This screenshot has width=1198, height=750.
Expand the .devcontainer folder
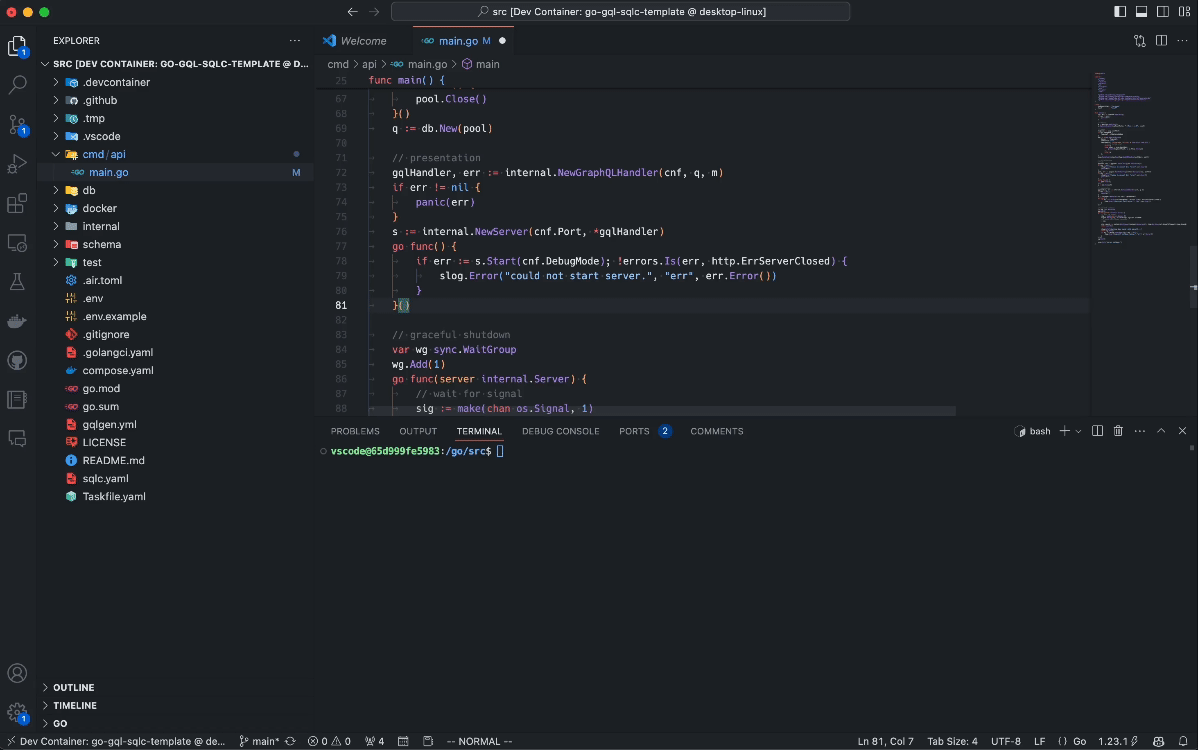point(56,82)
